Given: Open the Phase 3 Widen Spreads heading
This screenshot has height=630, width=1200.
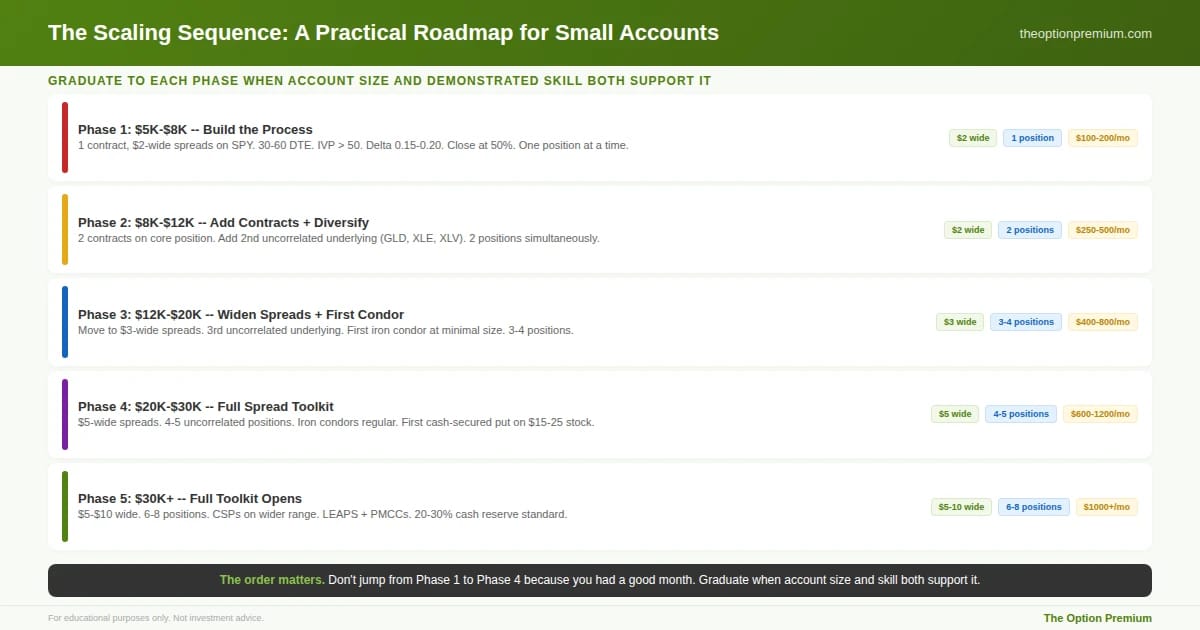Looking at the screenshot, I should tap(241, 314).
